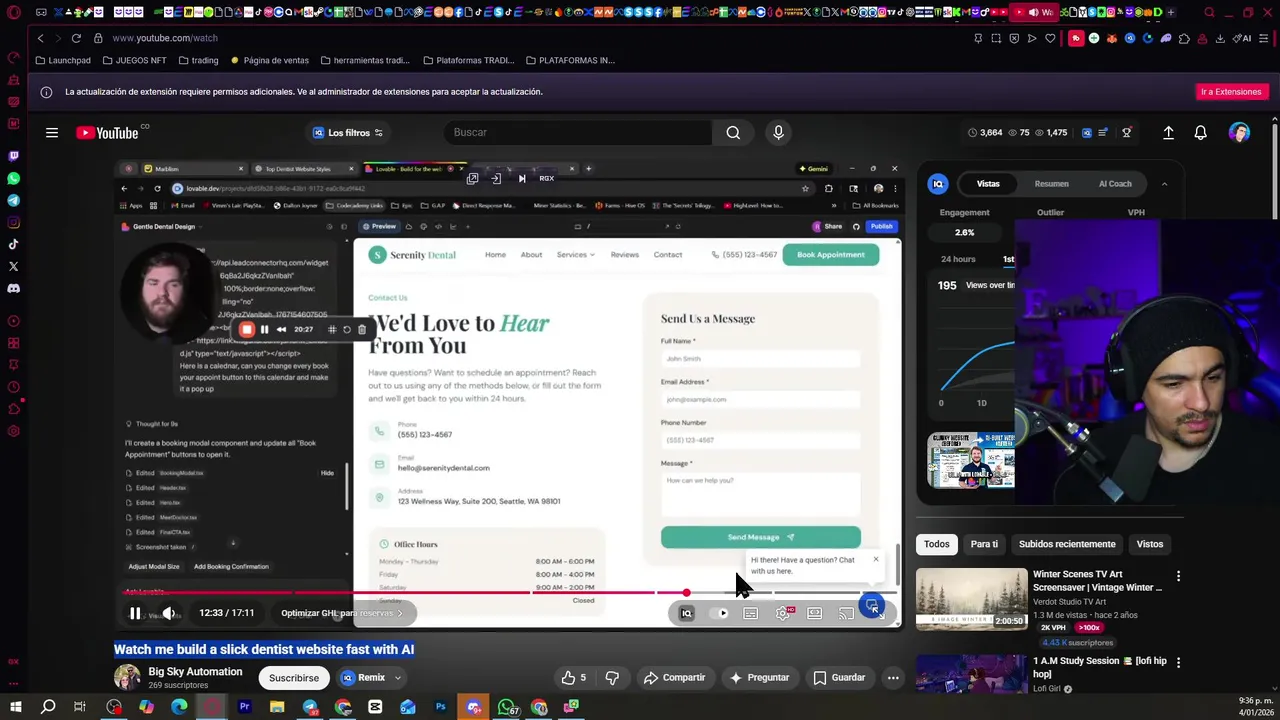Open the JUEGOS NFT bookmarks folder
The image size is (1280, 720).
[134, 60]
